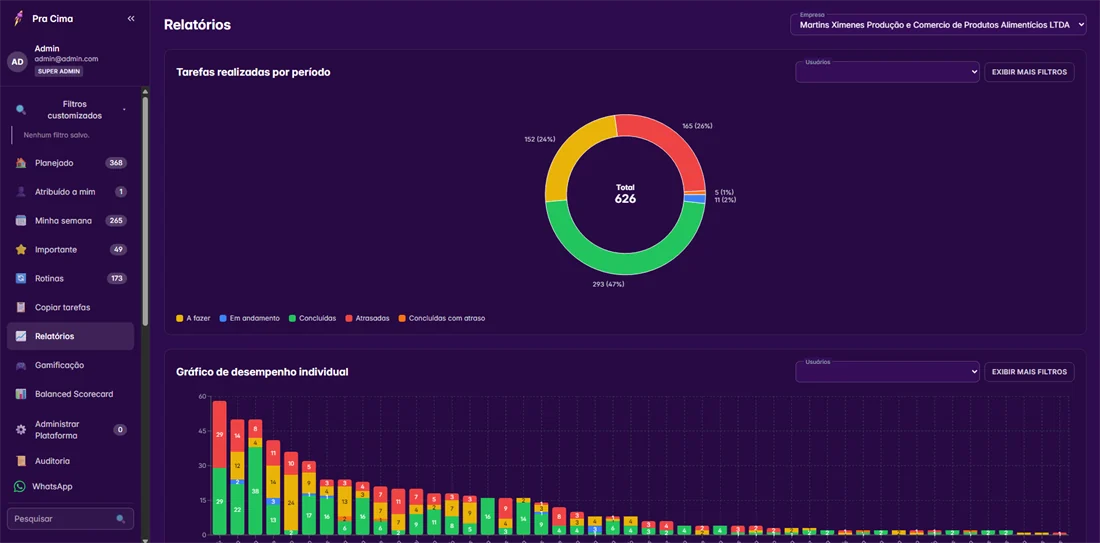Toggle the A fazer legend item

193,318
